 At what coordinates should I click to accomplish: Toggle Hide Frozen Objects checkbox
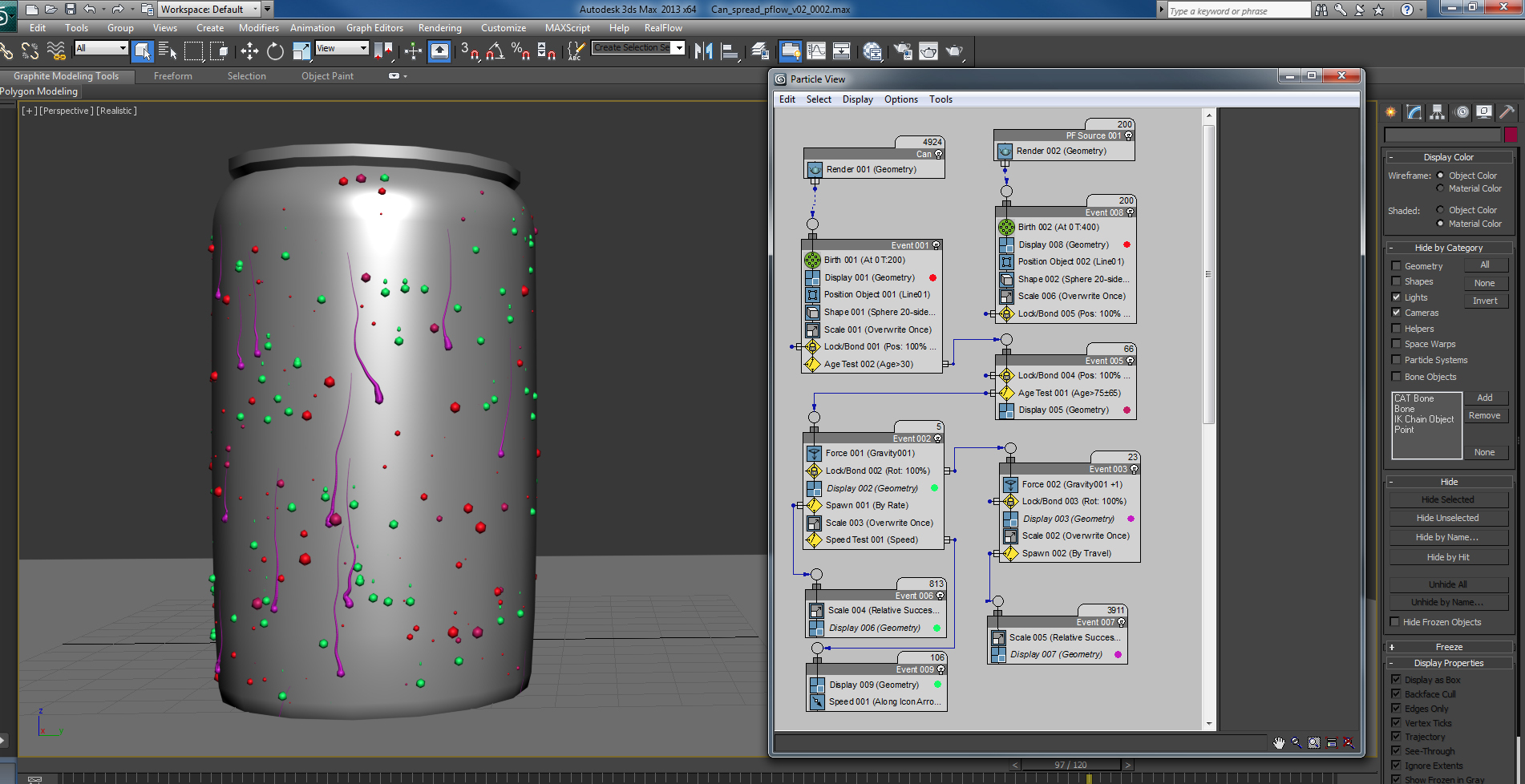point(1395,622)
